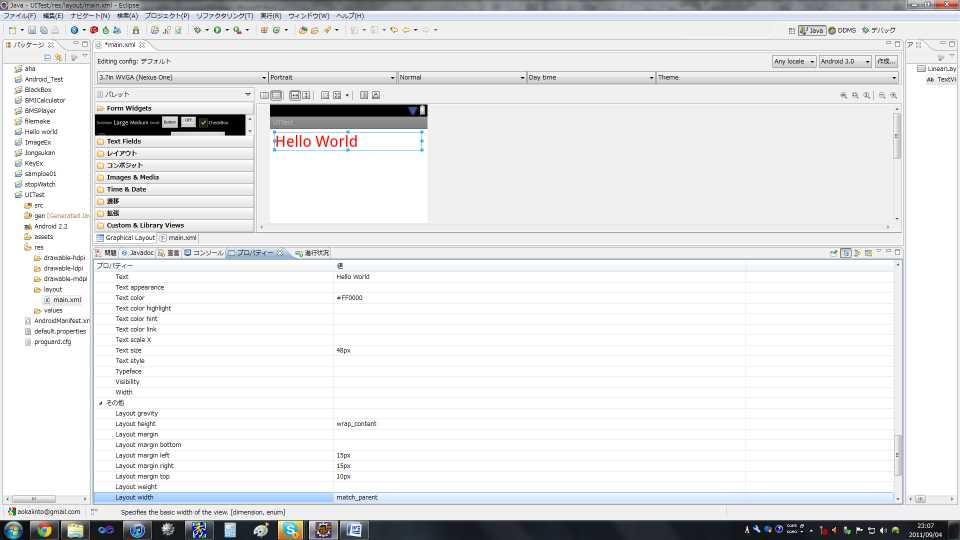Image resolution: width=960 pixels, height=540 pixels.
Task: Toggle Link with Editor in package explorer
Action: point(59,58)
